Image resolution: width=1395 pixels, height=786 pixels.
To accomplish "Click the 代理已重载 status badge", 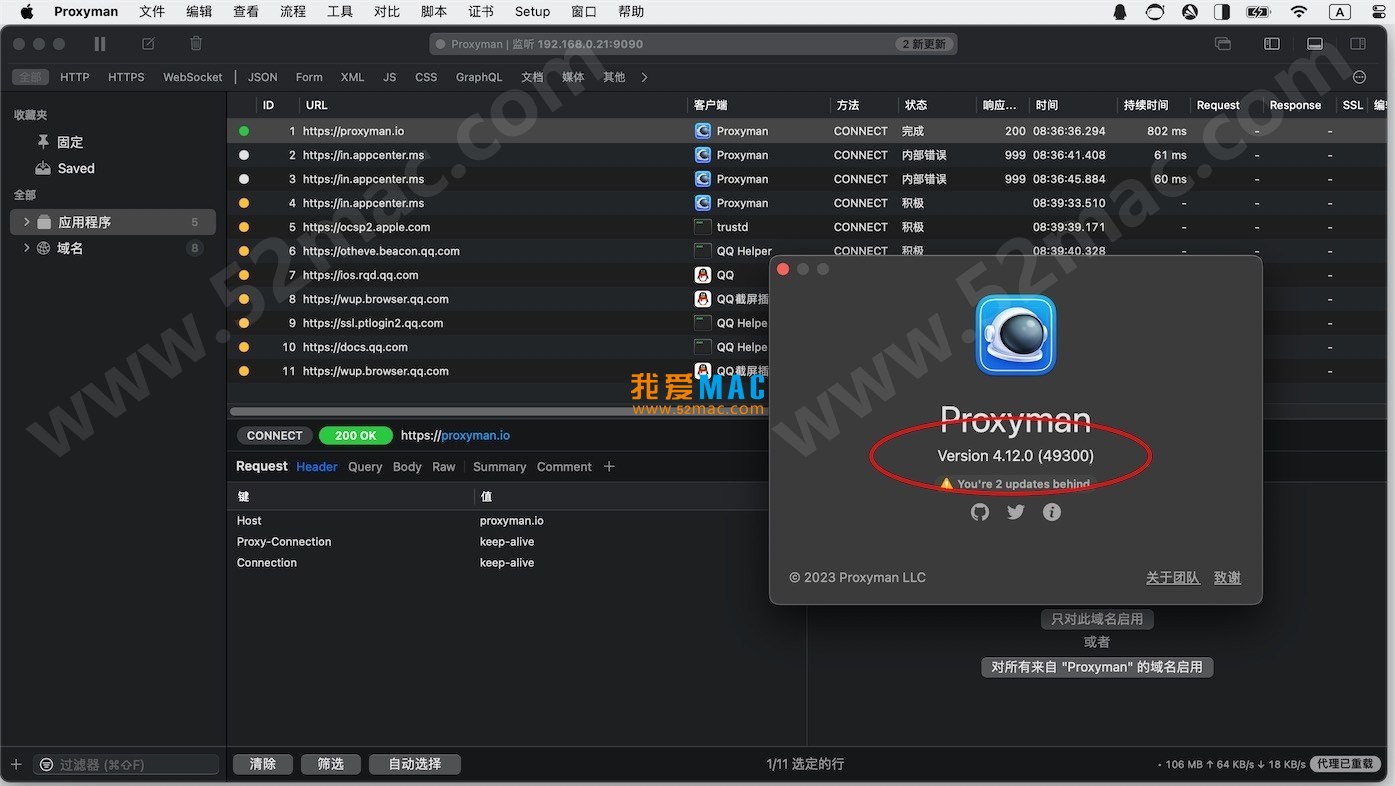I will click(1345, 764).
